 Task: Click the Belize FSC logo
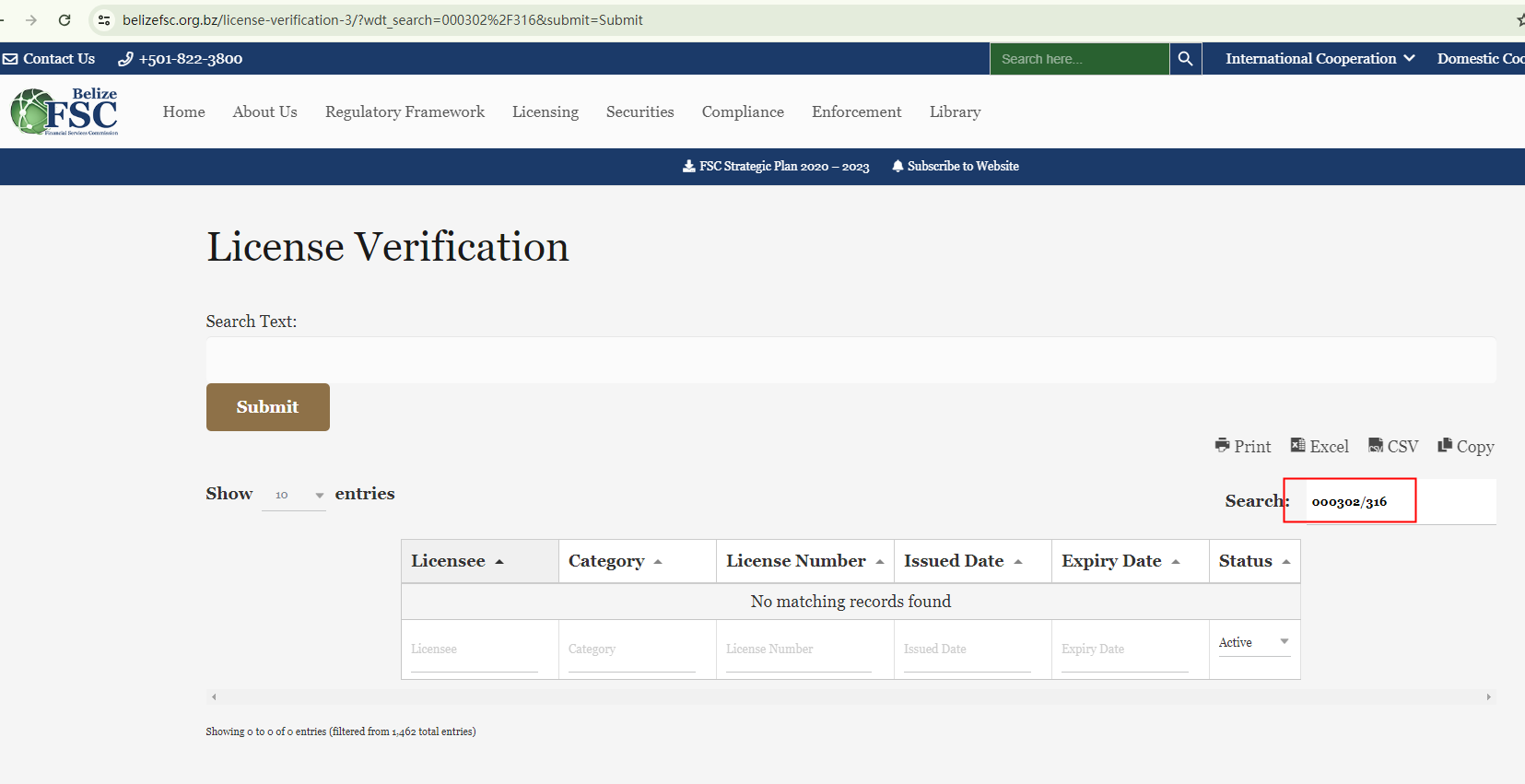(65, 111)
